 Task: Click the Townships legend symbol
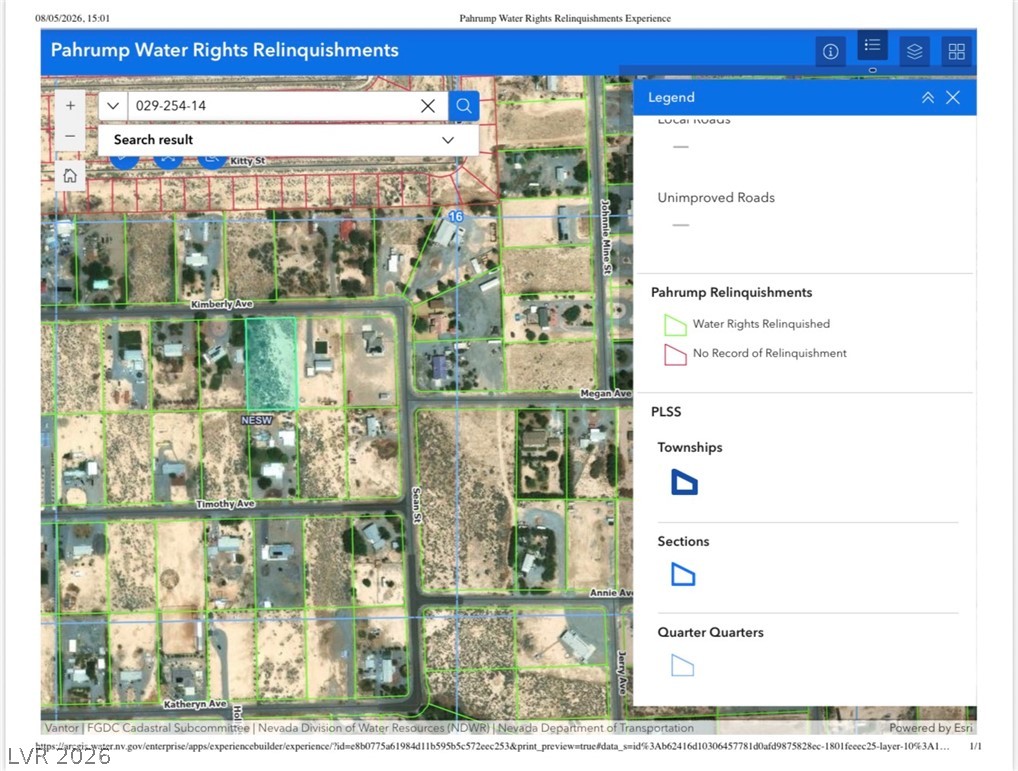pyautogui.click(x=684, y=482)
